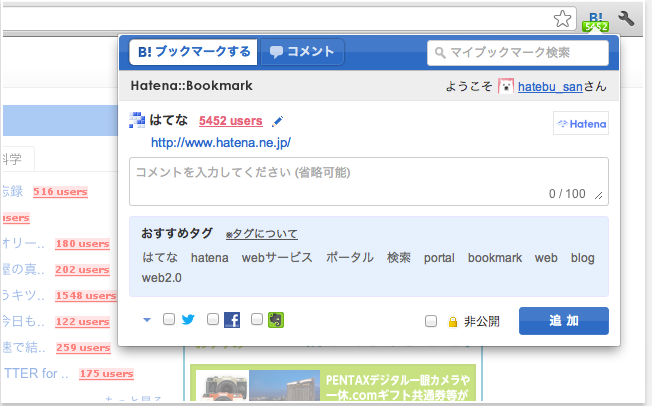This screenshot has height=406, width=652.
Task: Click the Facebook icon
Action: coord(232,320)
